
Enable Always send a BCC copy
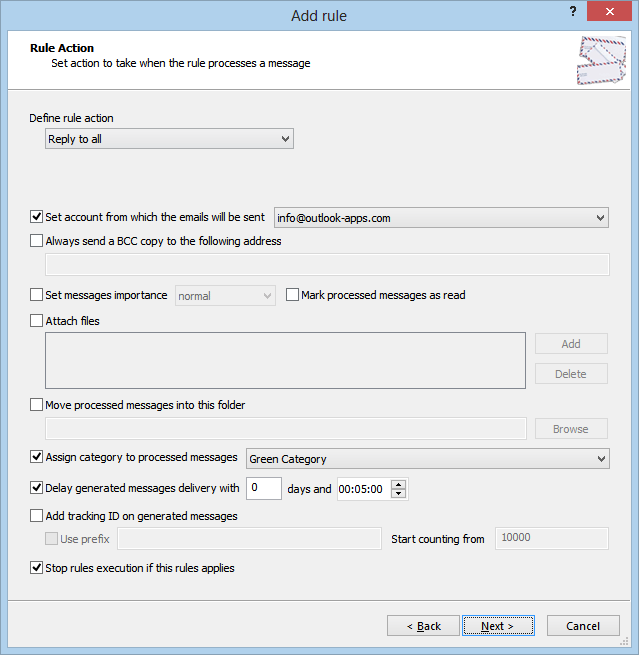(36, 241)
